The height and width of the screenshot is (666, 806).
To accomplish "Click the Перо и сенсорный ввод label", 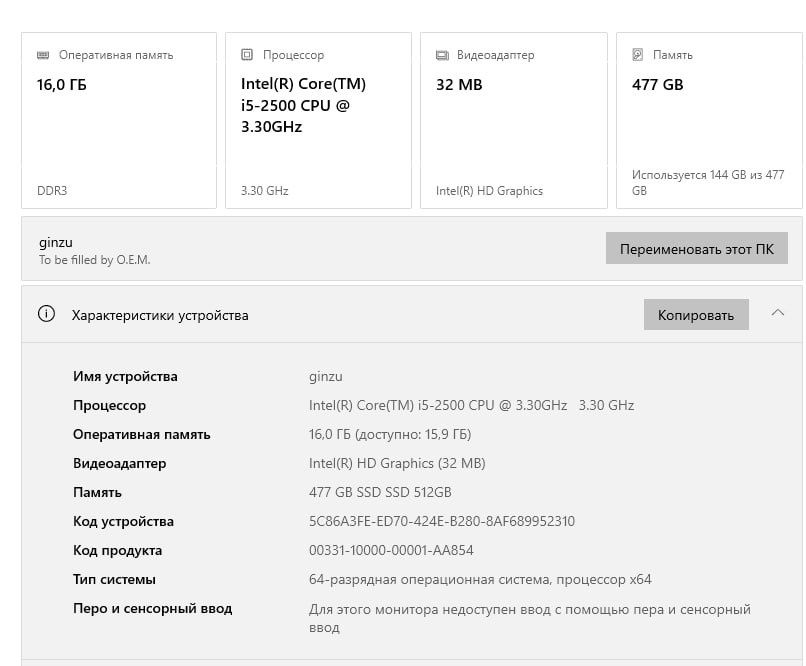I will [152, 608].
